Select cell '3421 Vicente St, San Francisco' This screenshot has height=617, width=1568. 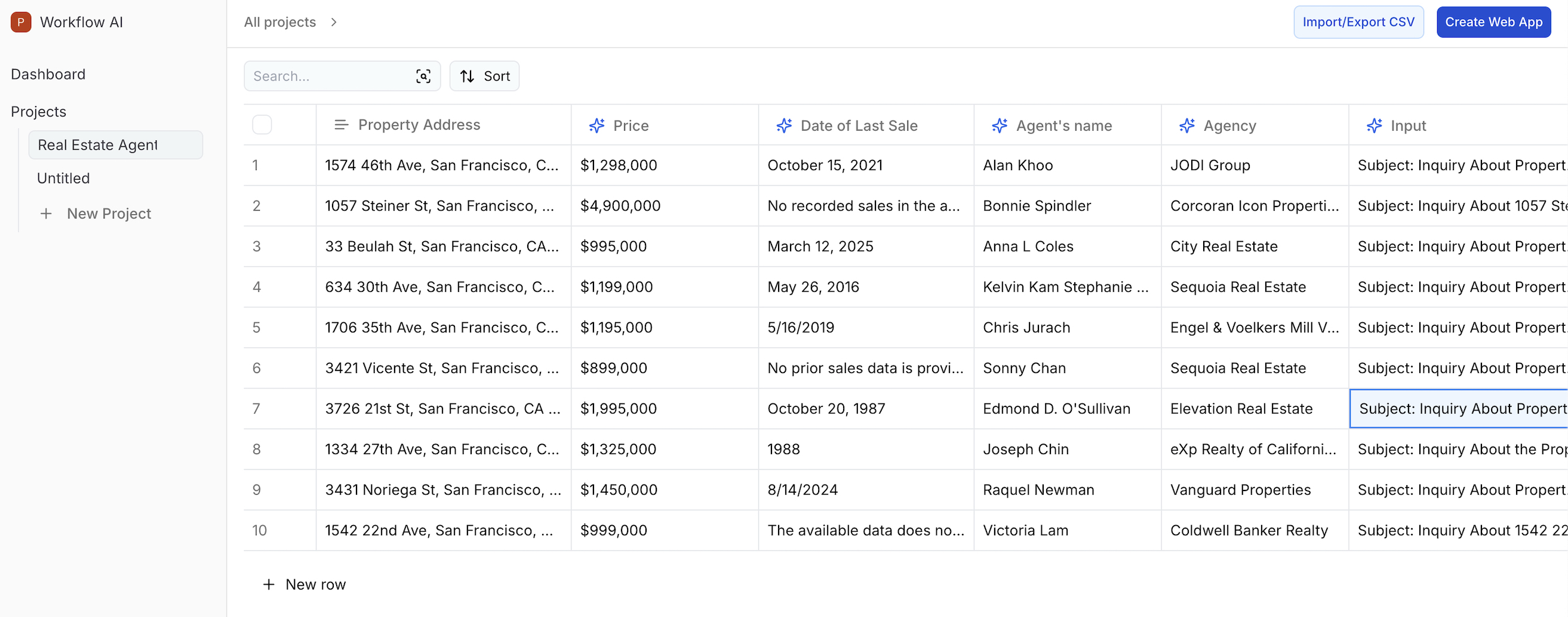(444, 368)
